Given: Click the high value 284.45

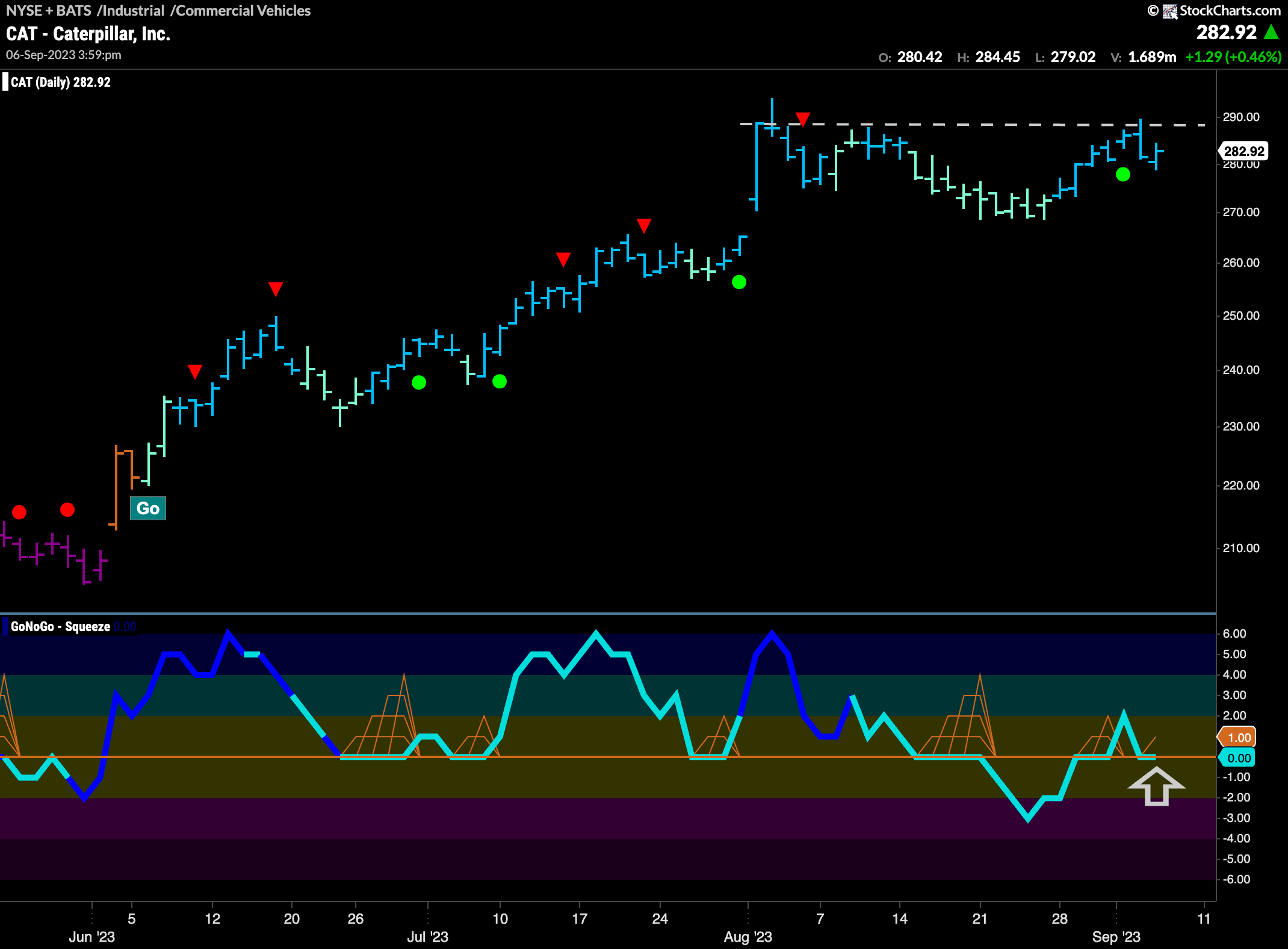Looking at the screenshot, I should click(x=998, y=57).
